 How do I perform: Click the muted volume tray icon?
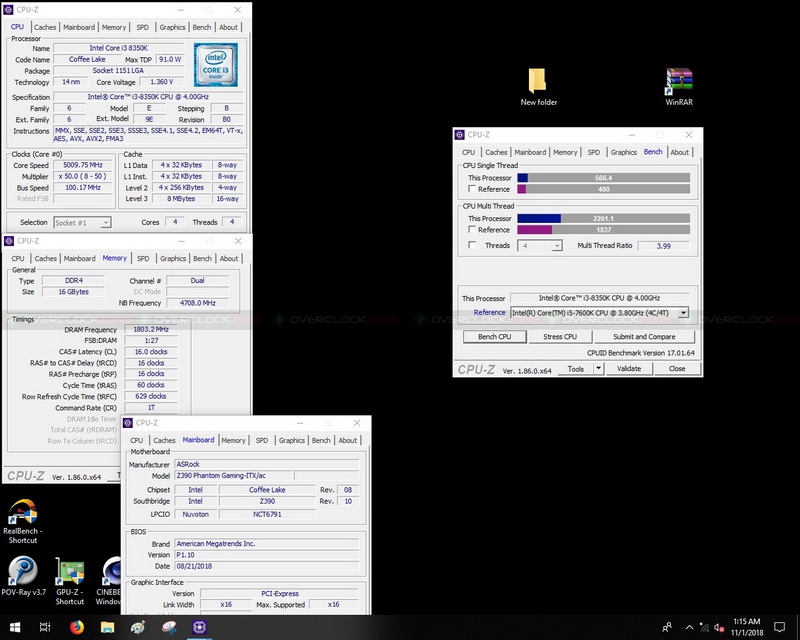point(719,627)
